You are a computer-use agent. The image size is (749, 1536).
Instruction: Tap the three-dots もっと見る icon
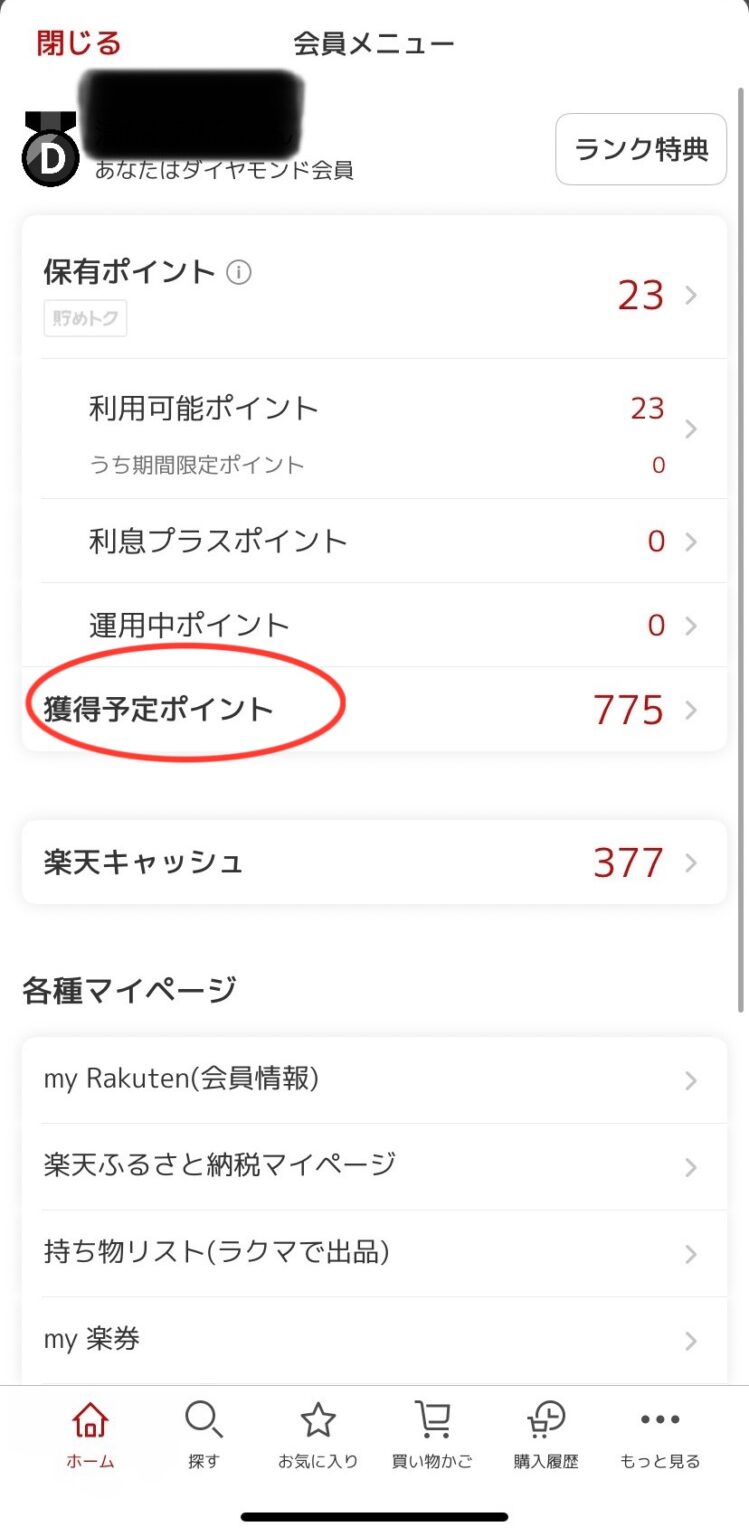(660, 1420)
